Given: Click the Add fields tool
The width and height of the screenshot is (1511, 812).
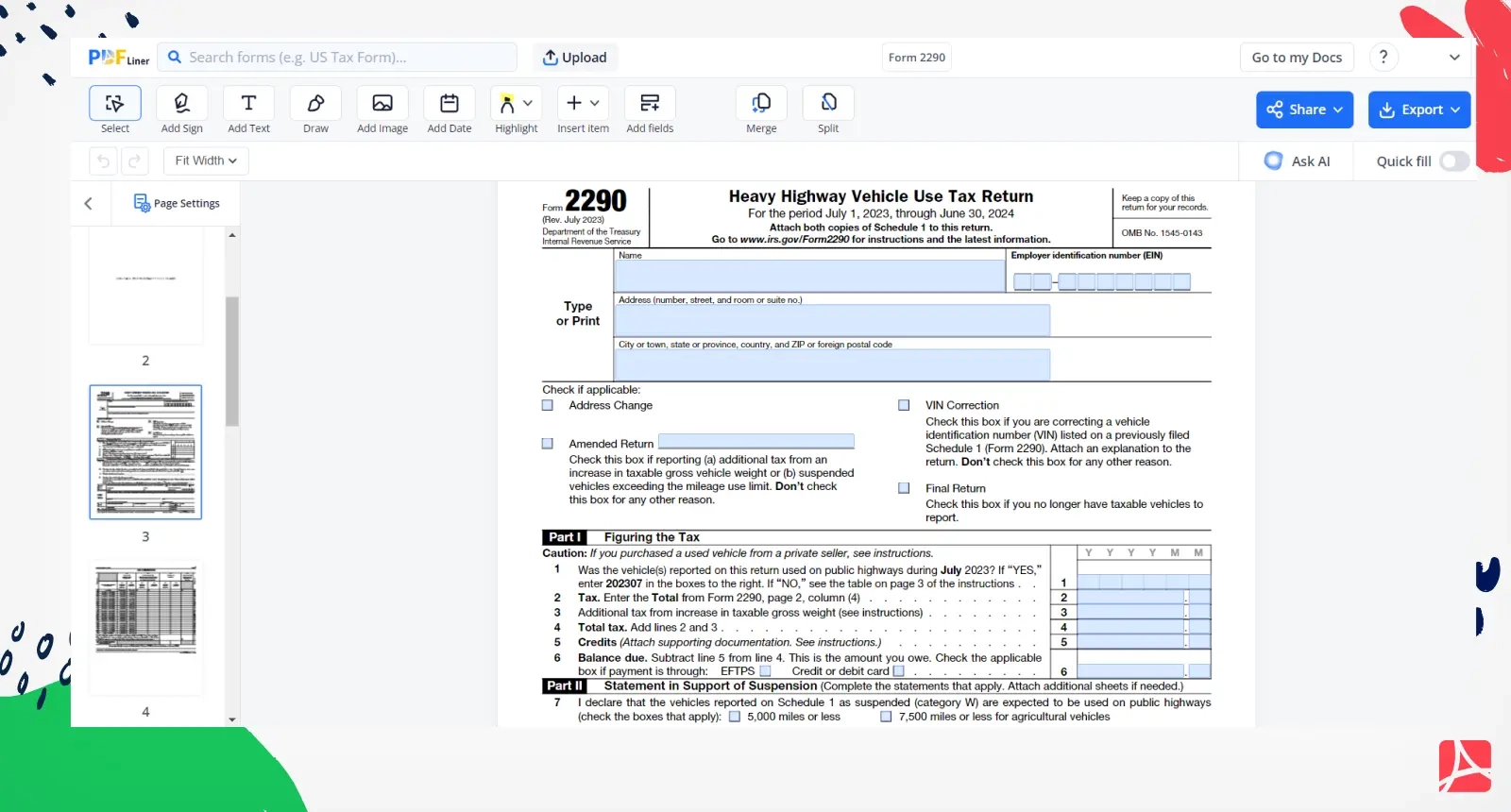Looking at the screenshot, I should [650, 104].
